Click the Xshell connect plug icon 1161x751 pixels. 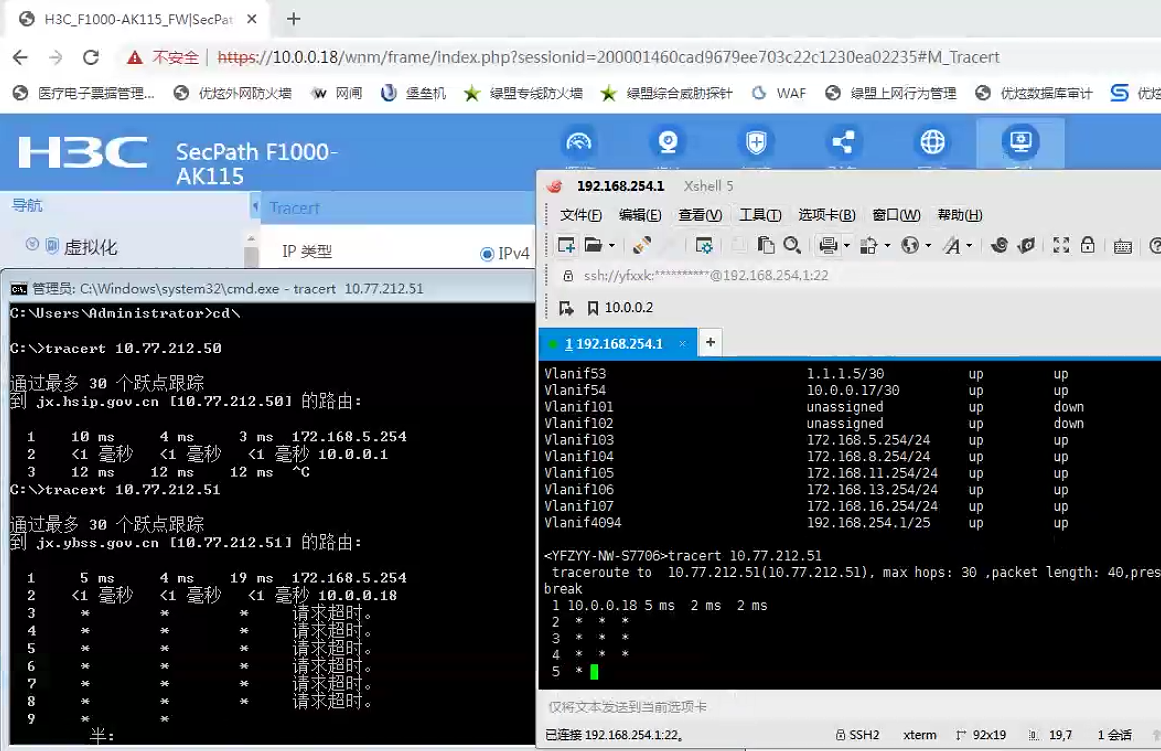click(641, 245)
